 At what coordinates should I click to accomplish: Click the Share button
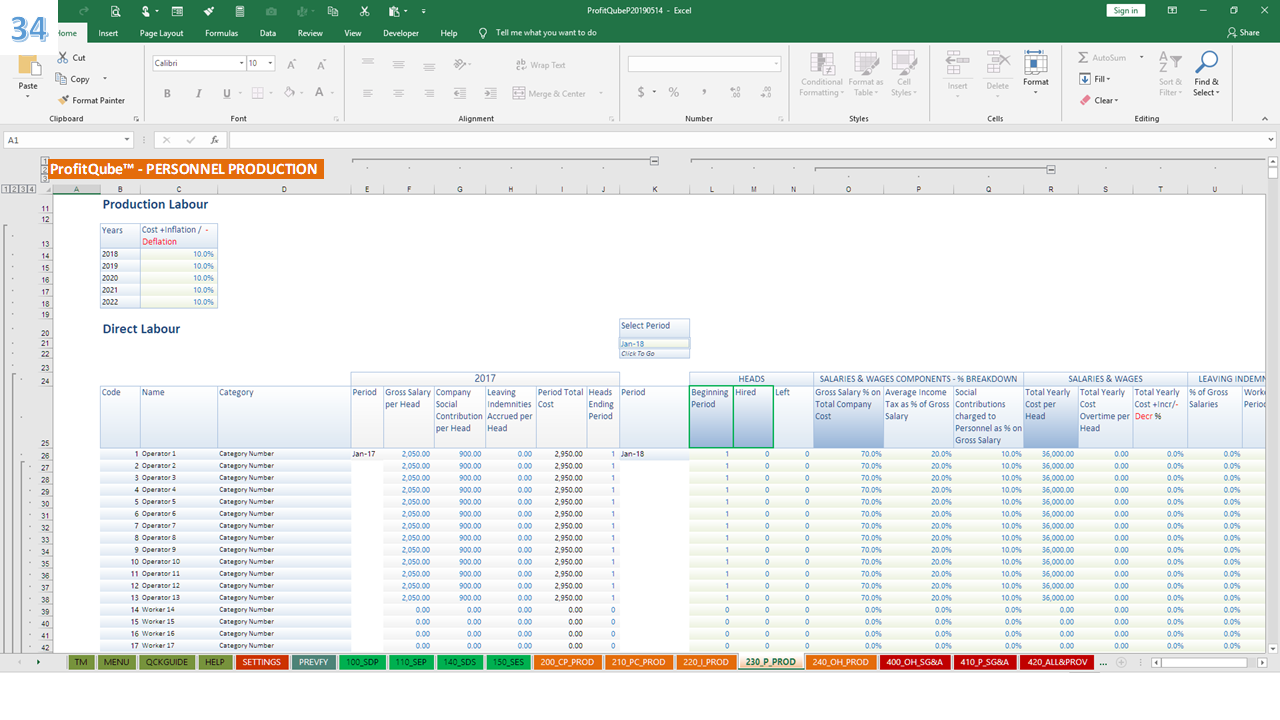[1243, 33]
